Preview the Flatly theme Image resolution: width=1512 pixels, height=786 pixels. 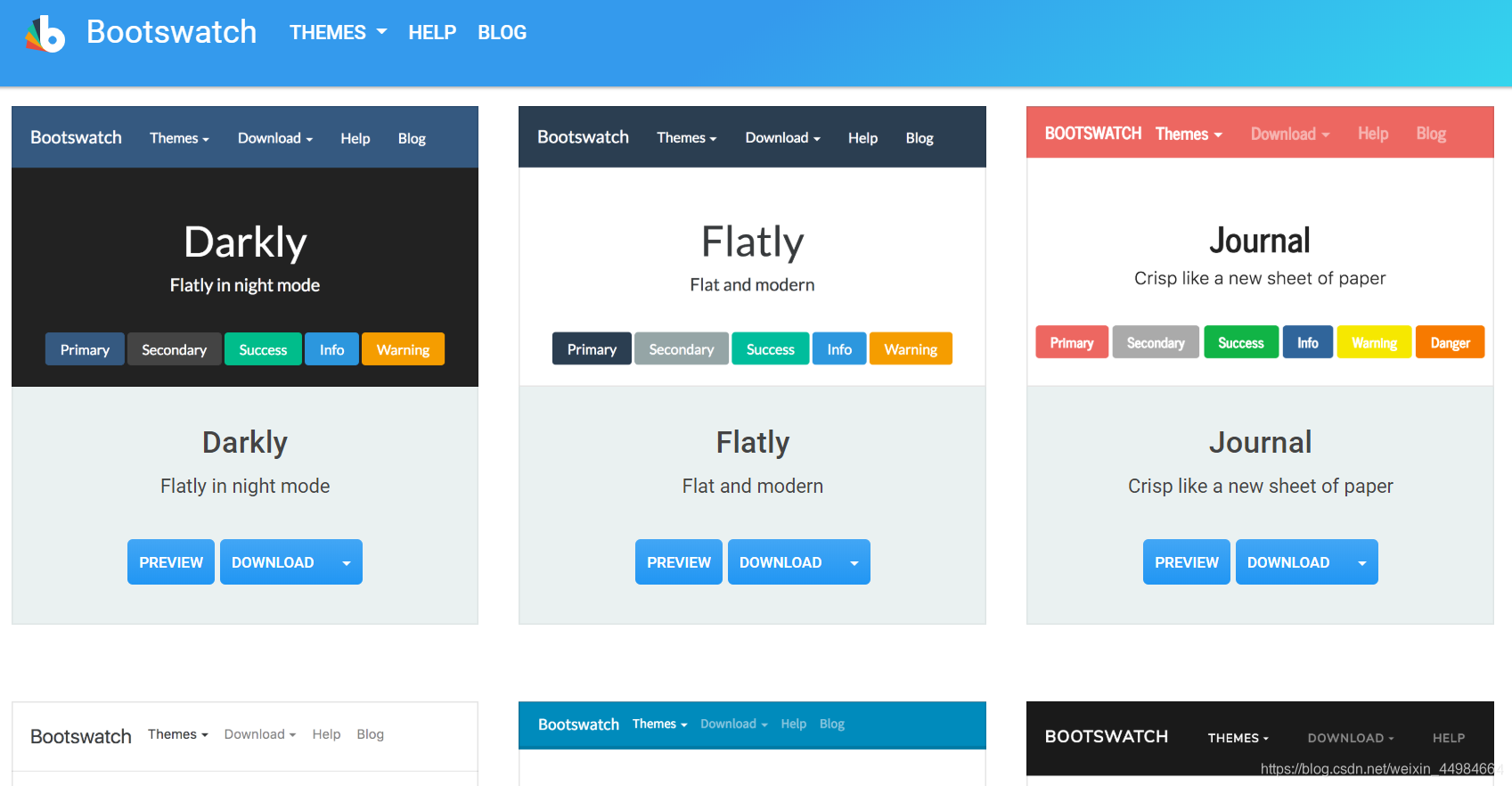[x=679, y=562]
